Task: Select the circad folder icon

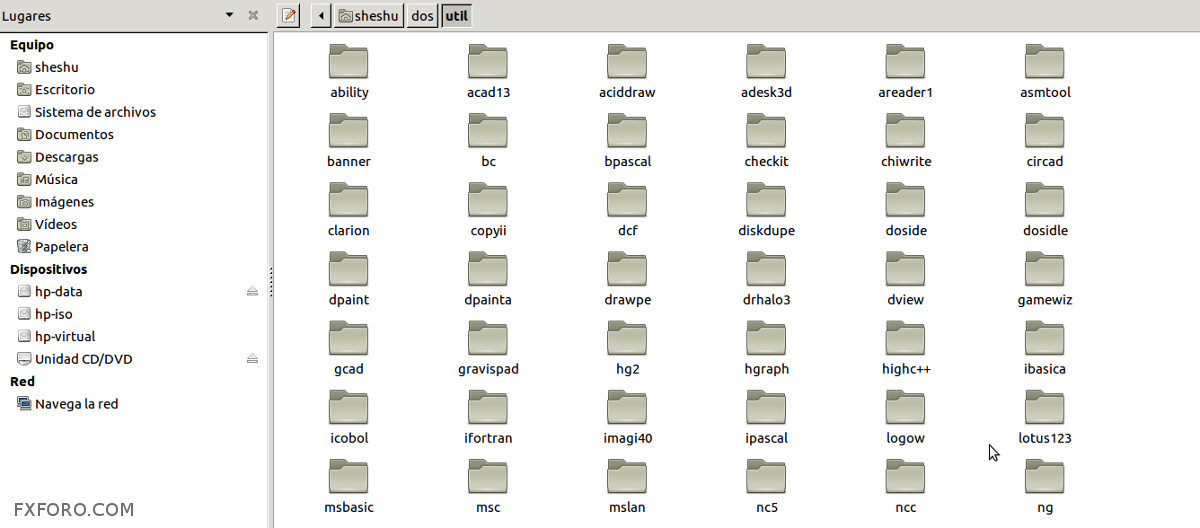Action: pos(1045,131)
